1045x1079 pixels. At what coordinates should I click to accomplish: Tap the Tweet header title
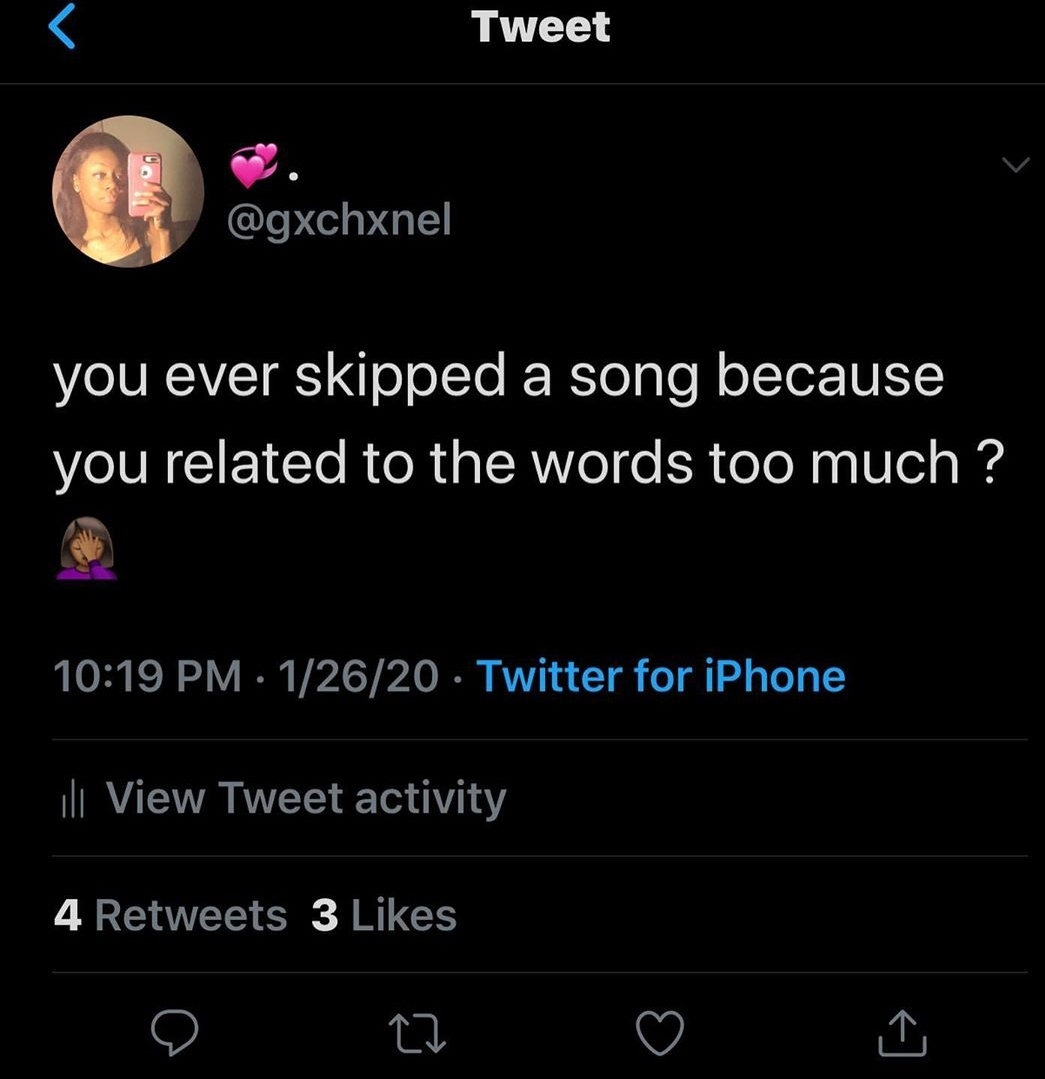[x=541, y=26]
